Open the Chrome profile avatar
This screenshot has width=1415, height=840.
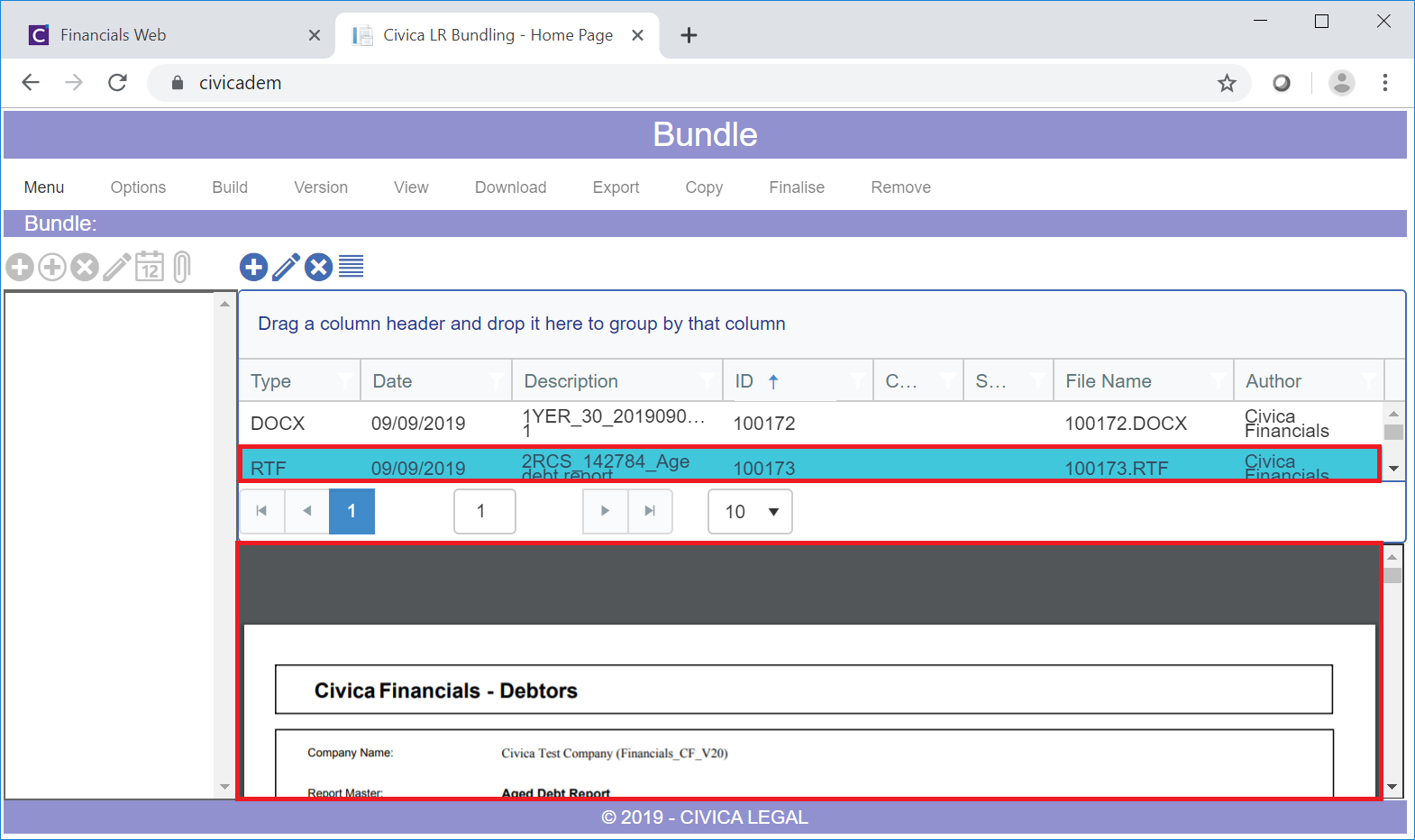coord(1342,83)
